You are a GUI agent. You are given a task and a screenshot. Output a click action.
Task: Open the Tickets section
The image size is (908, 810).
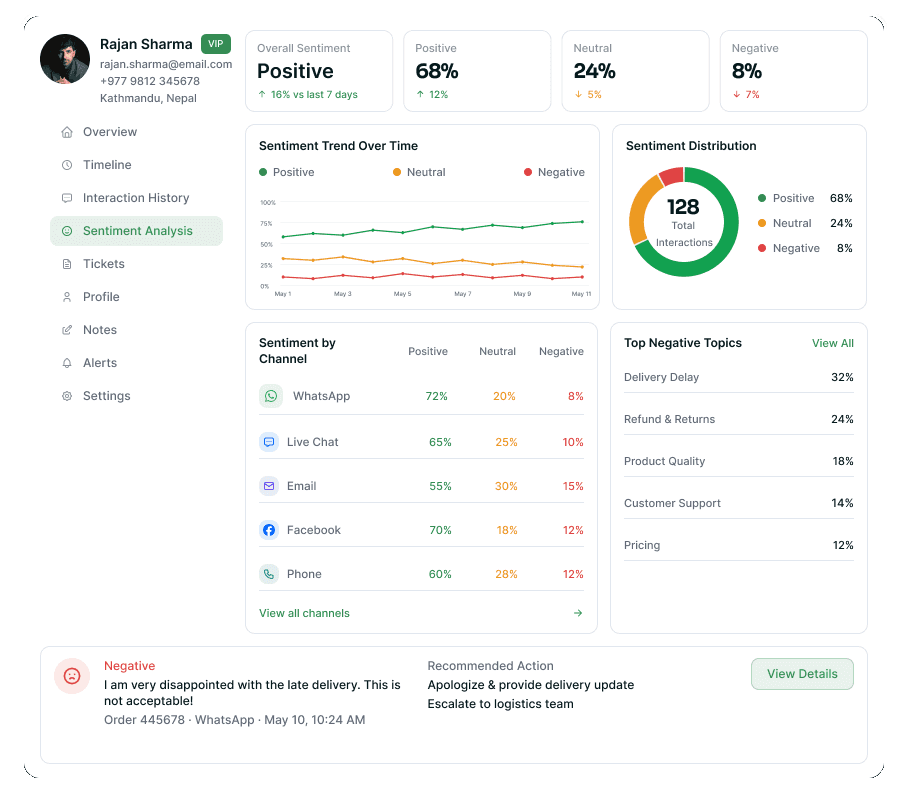tap(137, 264)
